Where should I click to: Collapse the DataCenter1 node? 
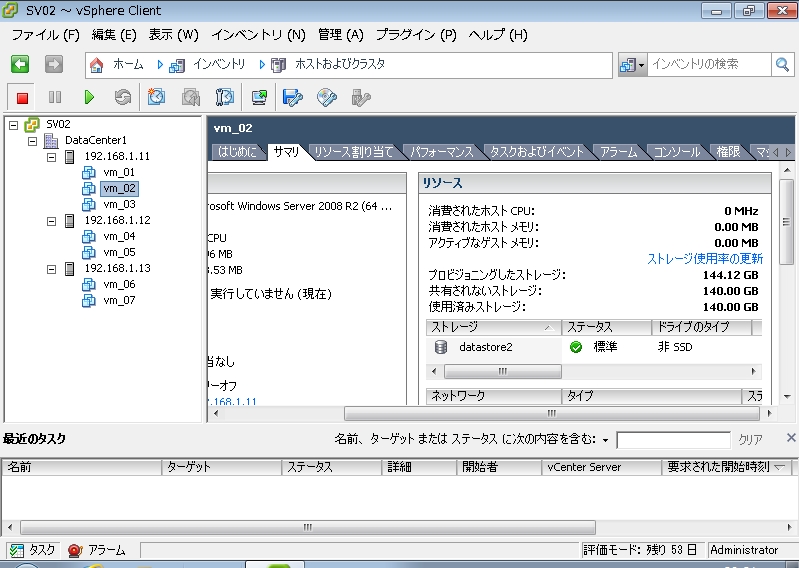tap(33, 141)
